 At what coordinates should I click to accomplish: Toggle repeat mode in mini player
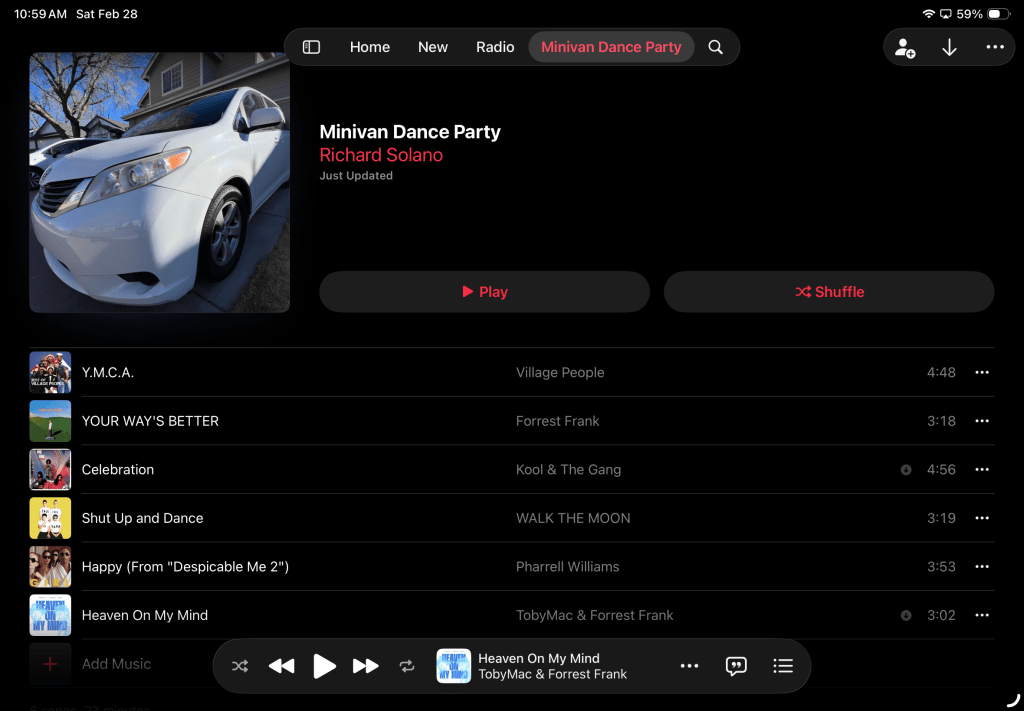point(407,666)
